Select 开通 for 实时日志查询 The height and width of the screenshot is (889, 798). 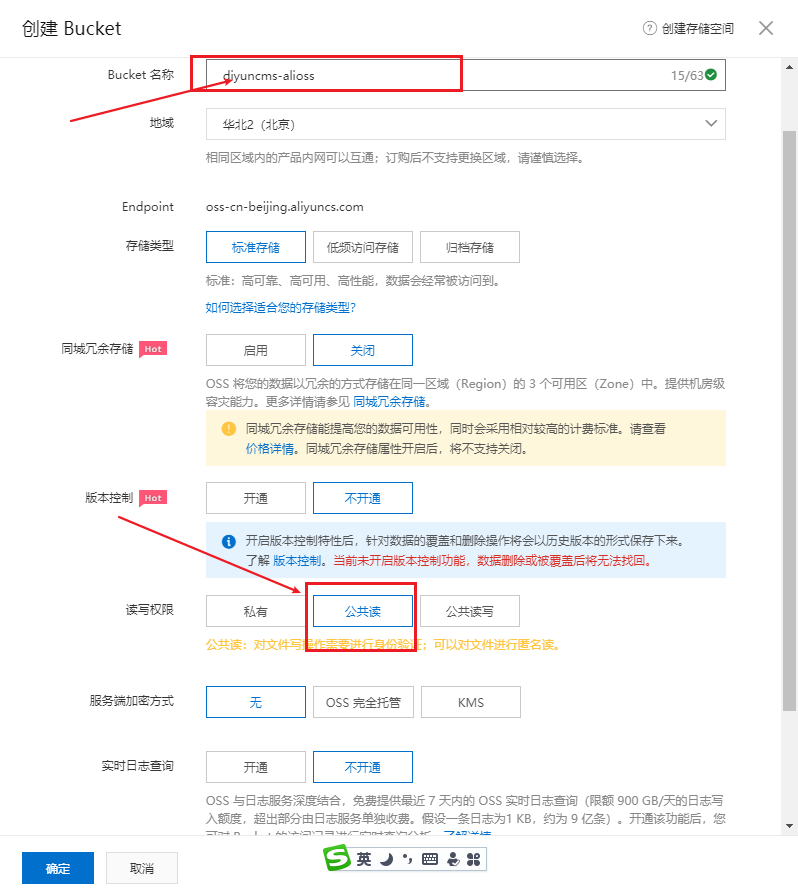256,767
